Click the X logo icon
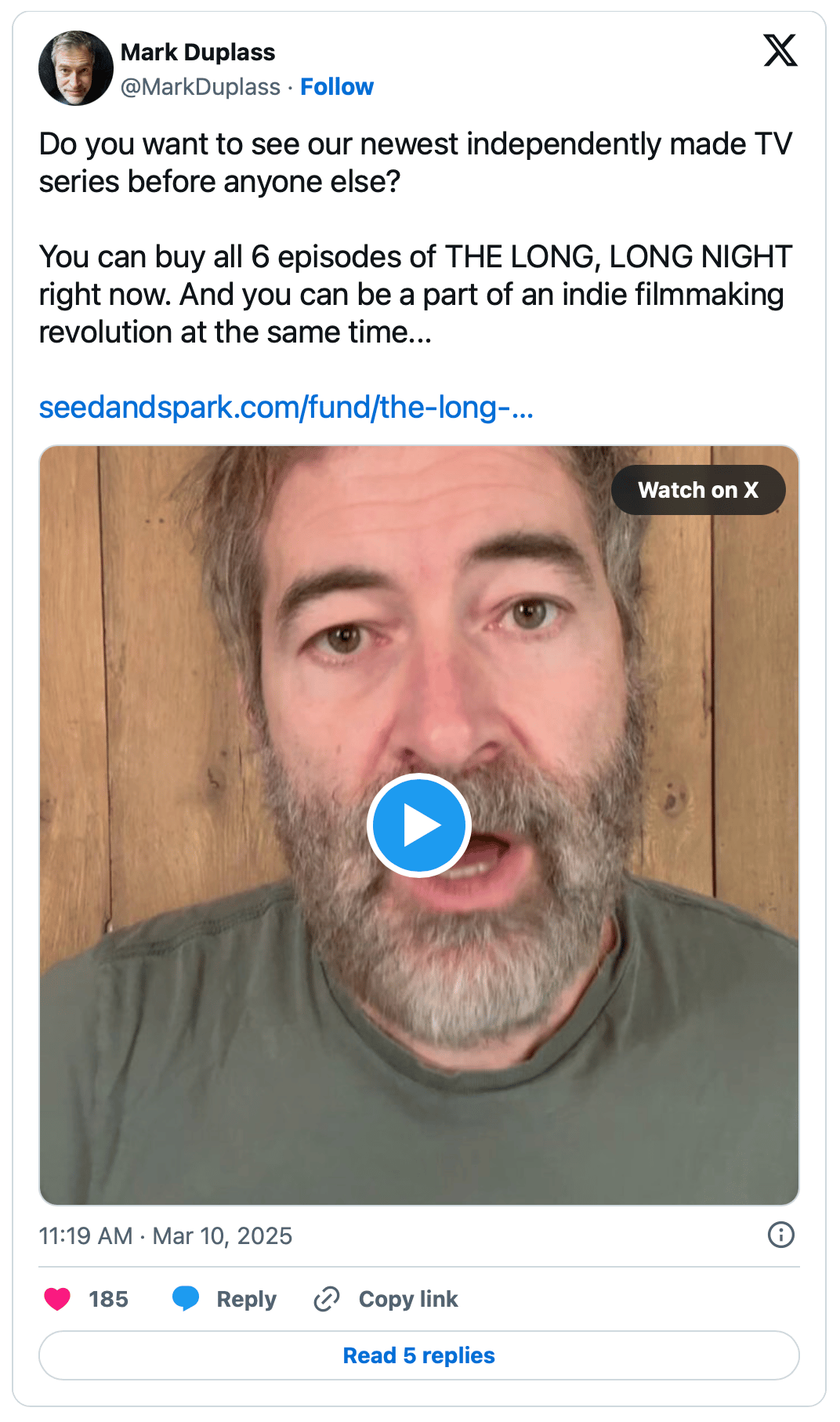Screen dimensions: 840x1422 [780, 50]
